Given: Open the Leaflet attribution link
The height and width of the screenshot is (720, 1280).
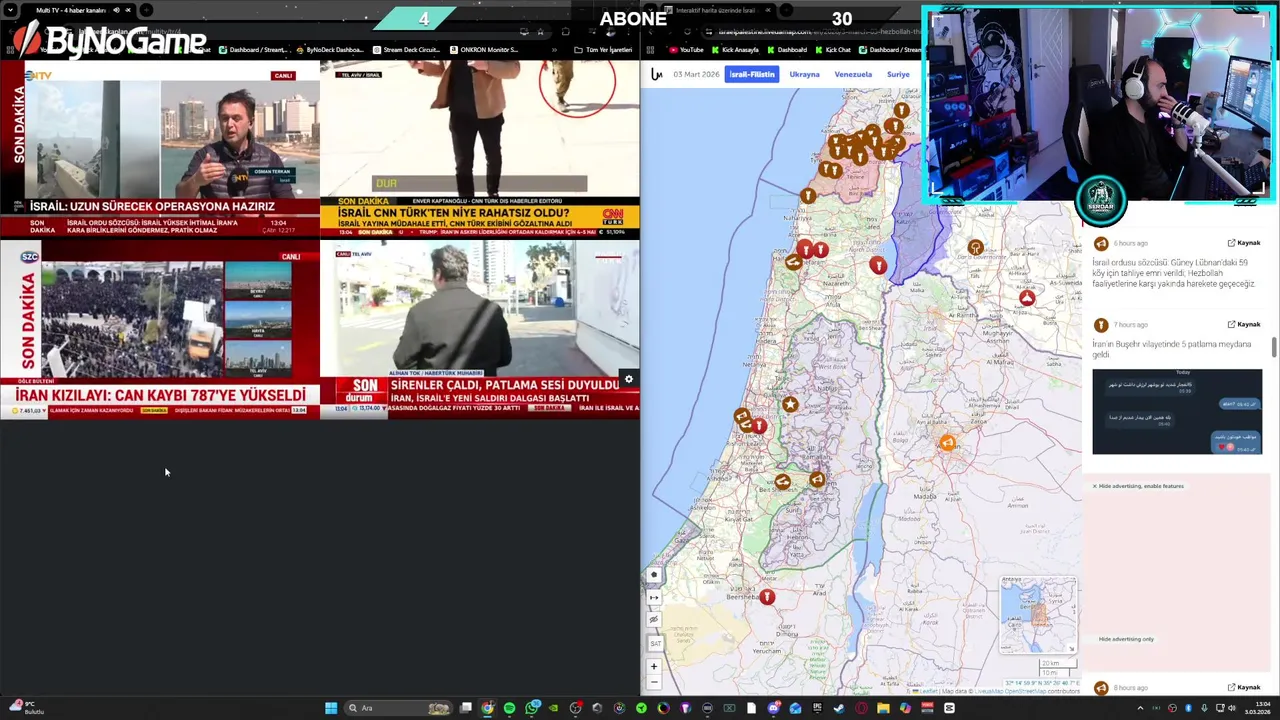Looking at the screenshot, I should click(928, 691).
